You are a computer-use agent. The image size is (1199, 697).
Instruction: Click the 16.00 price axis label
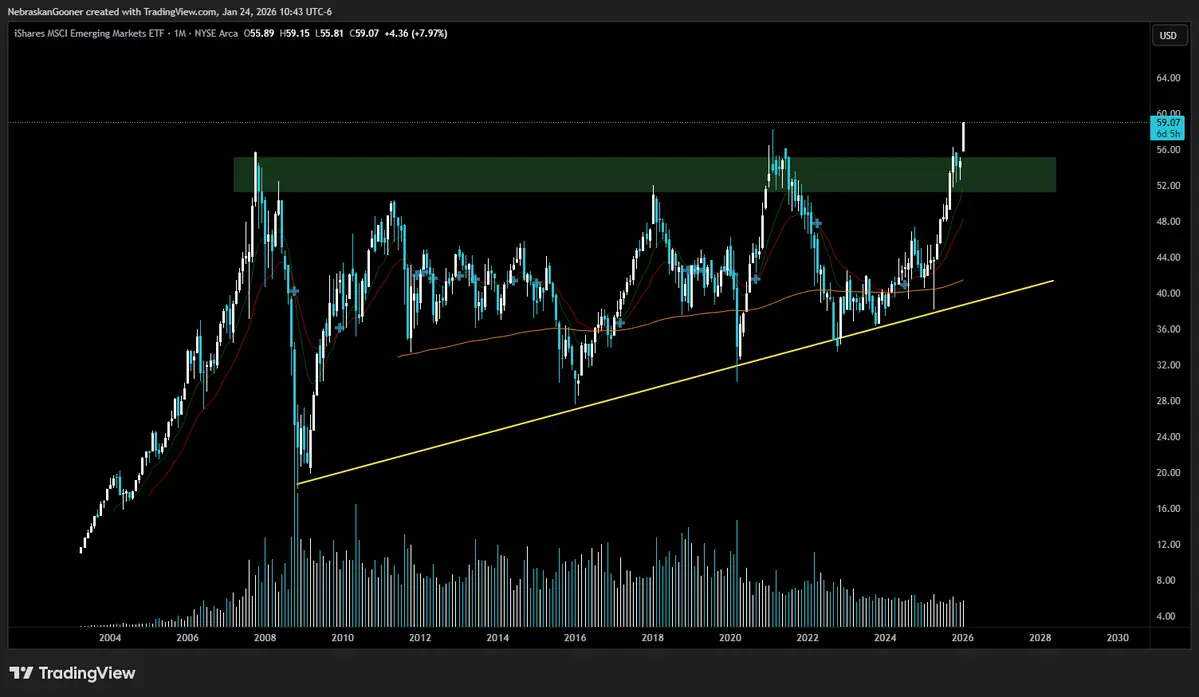pos(1168,509)
